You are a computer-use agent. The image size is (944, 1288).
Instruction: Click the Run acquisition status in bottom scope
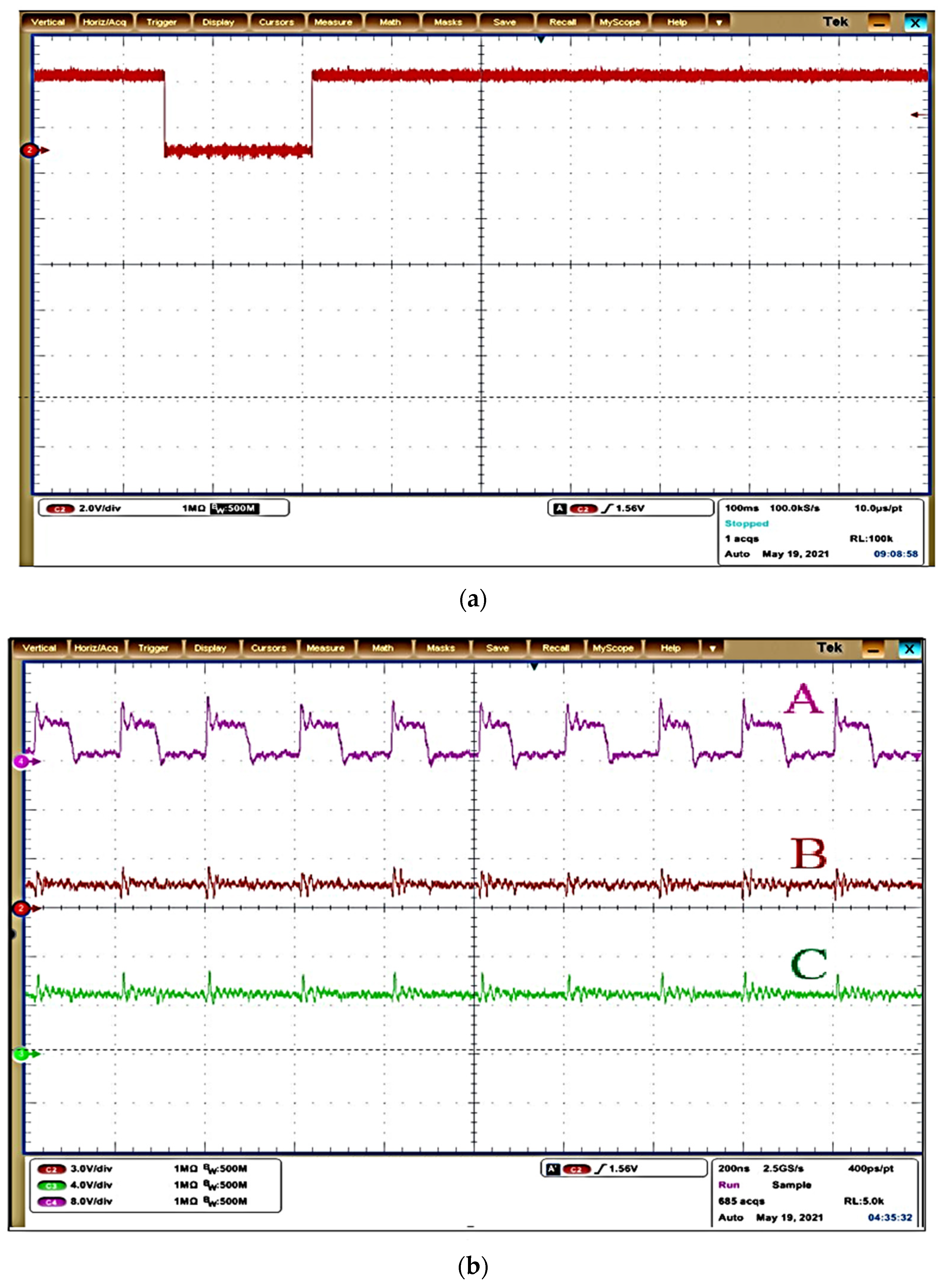click(x=728, y=1185)
